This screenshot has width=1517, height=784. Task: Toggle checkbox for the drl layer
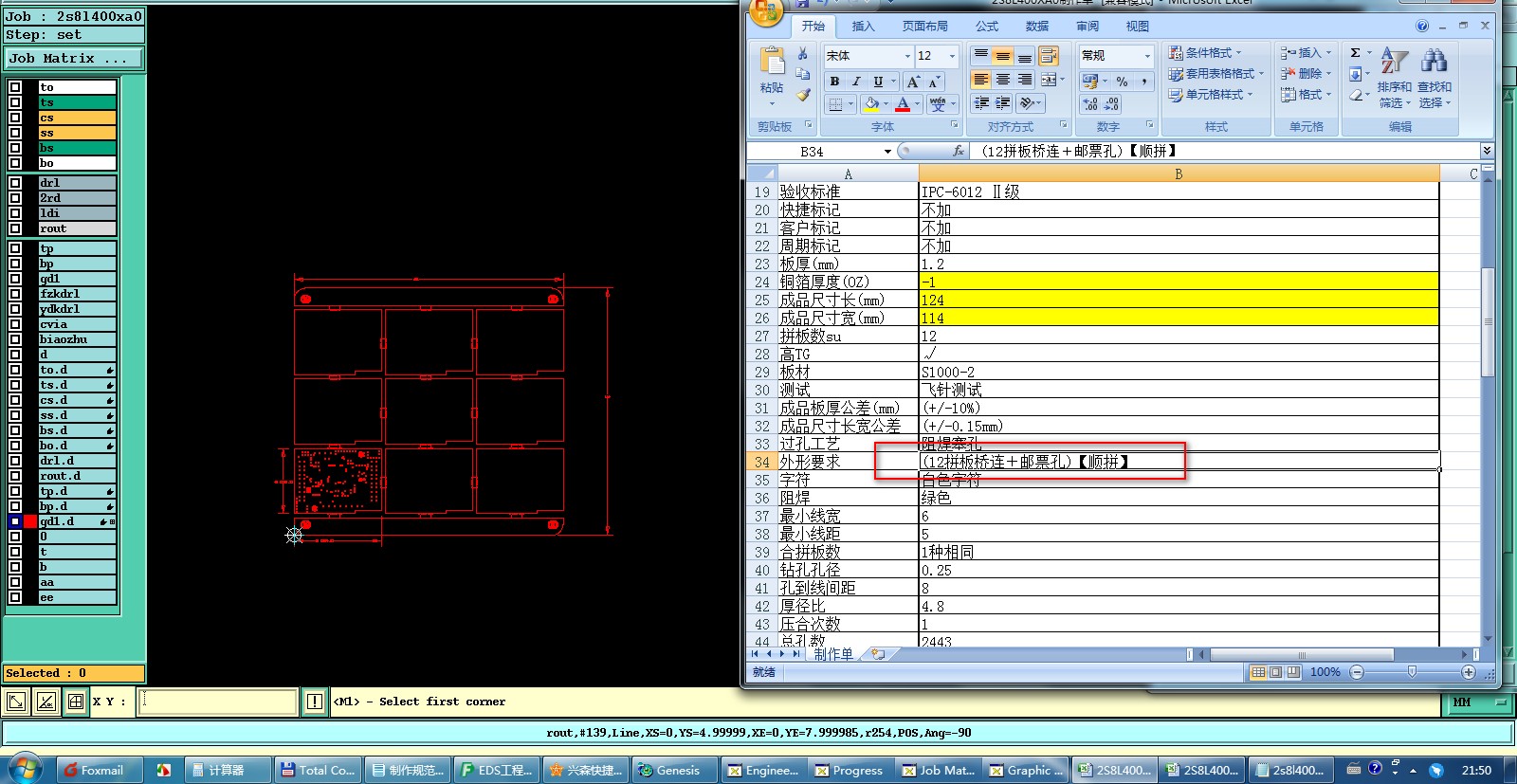pos(15,183)
